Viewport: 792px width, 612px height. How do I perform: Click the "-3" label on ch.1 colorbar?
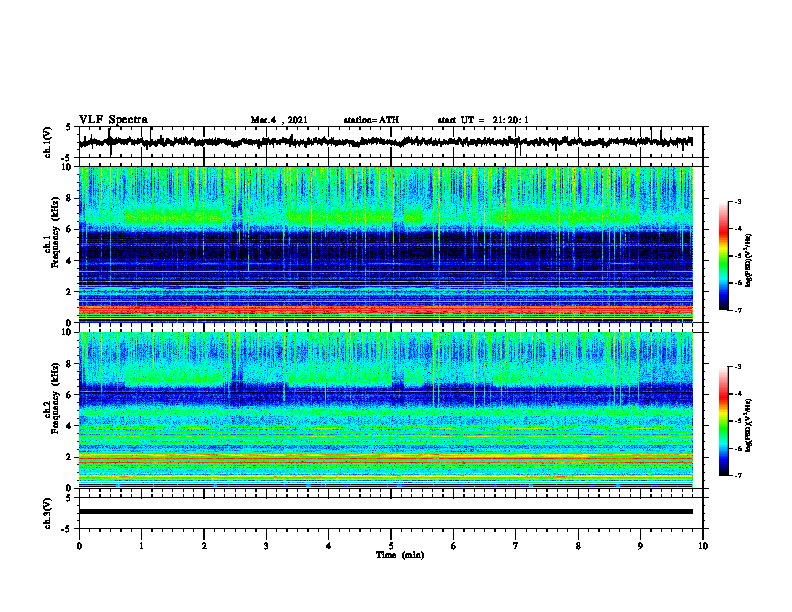(737, 201)
